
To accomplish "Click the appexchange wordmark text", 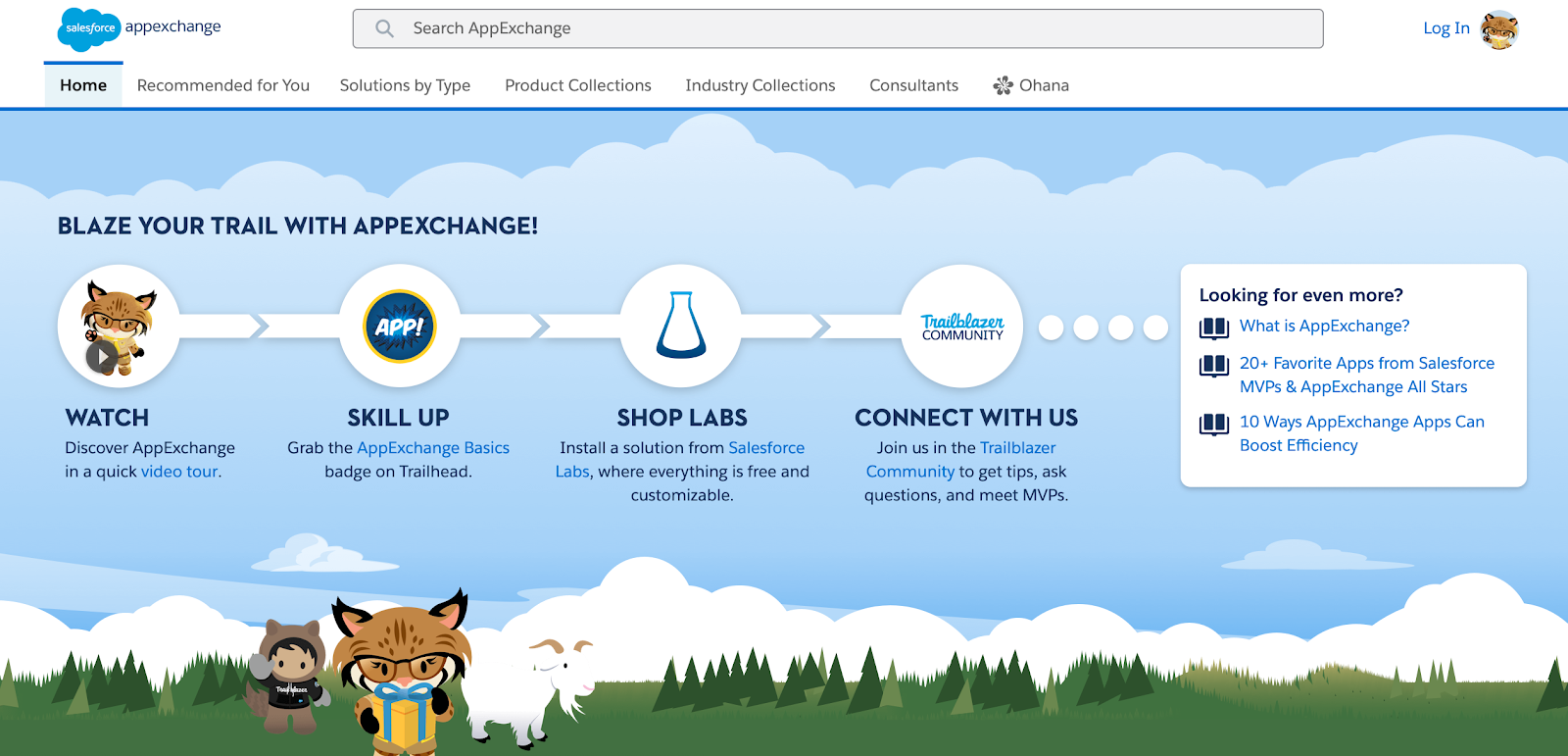I will pos(173,26).
